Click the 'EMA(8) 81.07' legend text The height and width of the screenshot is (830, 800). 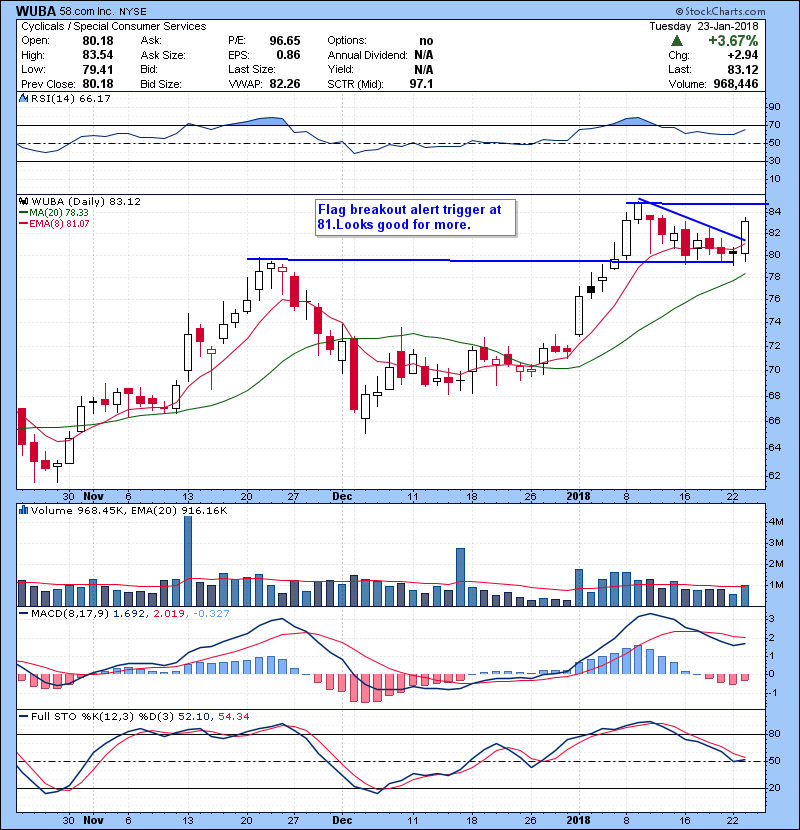coord(59,224)
